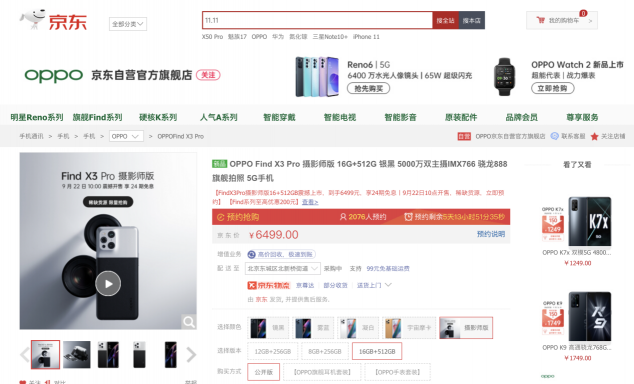The width and height of the screenshot is (634, 384).
Task: Open the 原装配件 menu
Action: pyautogui.click(x=461, y=117)
